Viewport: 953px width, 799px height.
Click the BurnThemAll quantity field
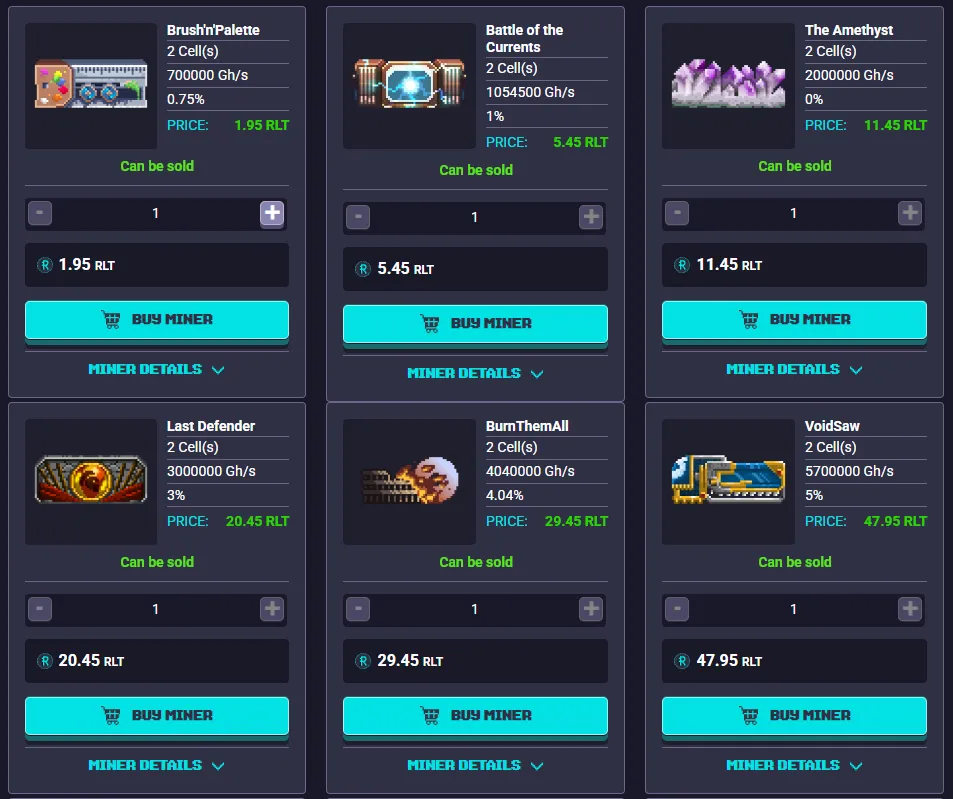pos(475,609)
